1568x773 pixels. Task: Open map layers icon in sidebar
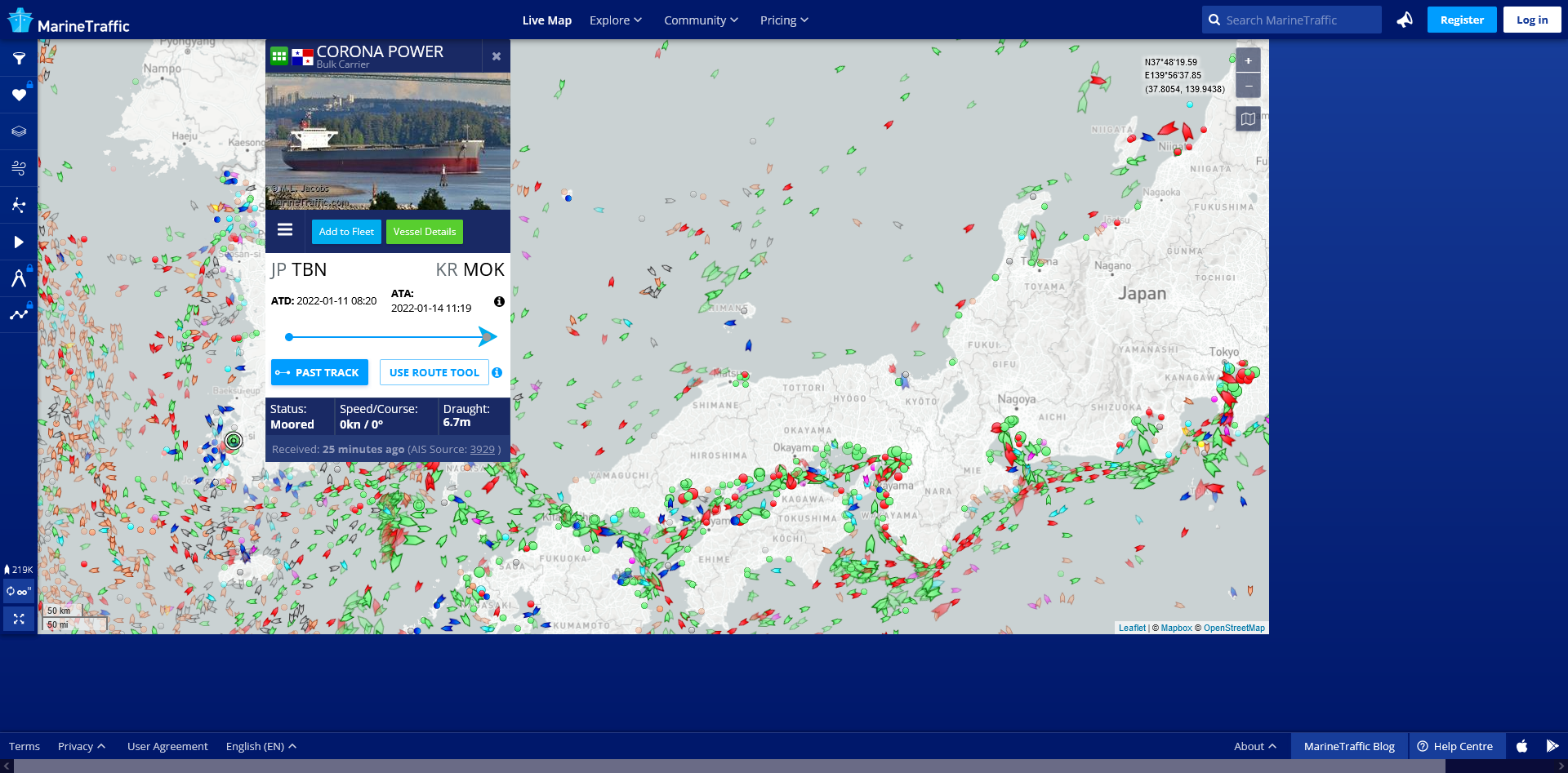click(19, 131)
